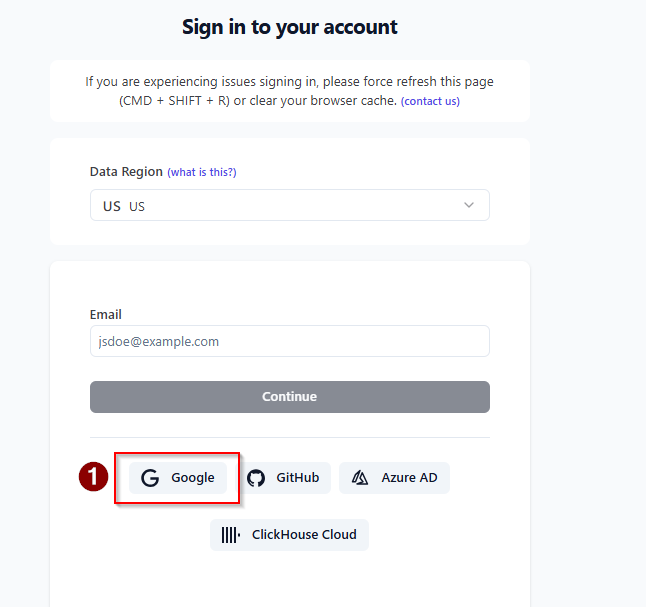
Task: Sign in using the Google button label
Action: [x=193, y=478]
